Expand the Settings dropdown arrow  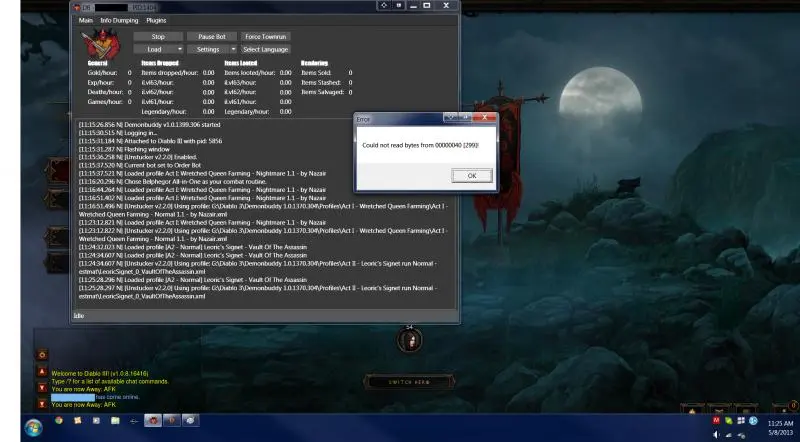click(x=232, y=49)
